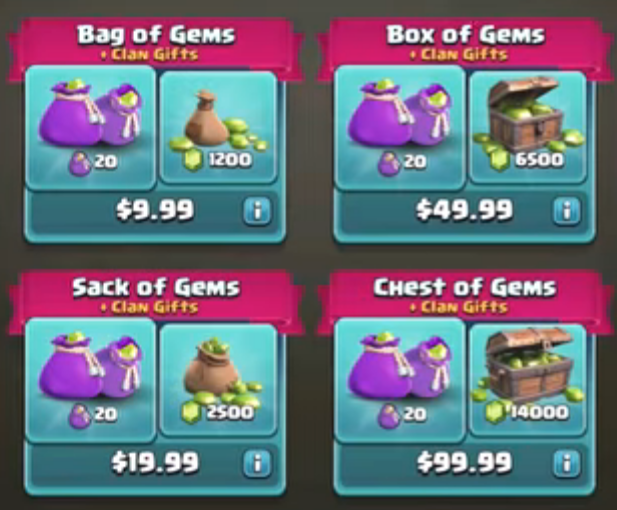Select the 14000 gems chest icon
This screenshot has height=510, width=617.
528,380
